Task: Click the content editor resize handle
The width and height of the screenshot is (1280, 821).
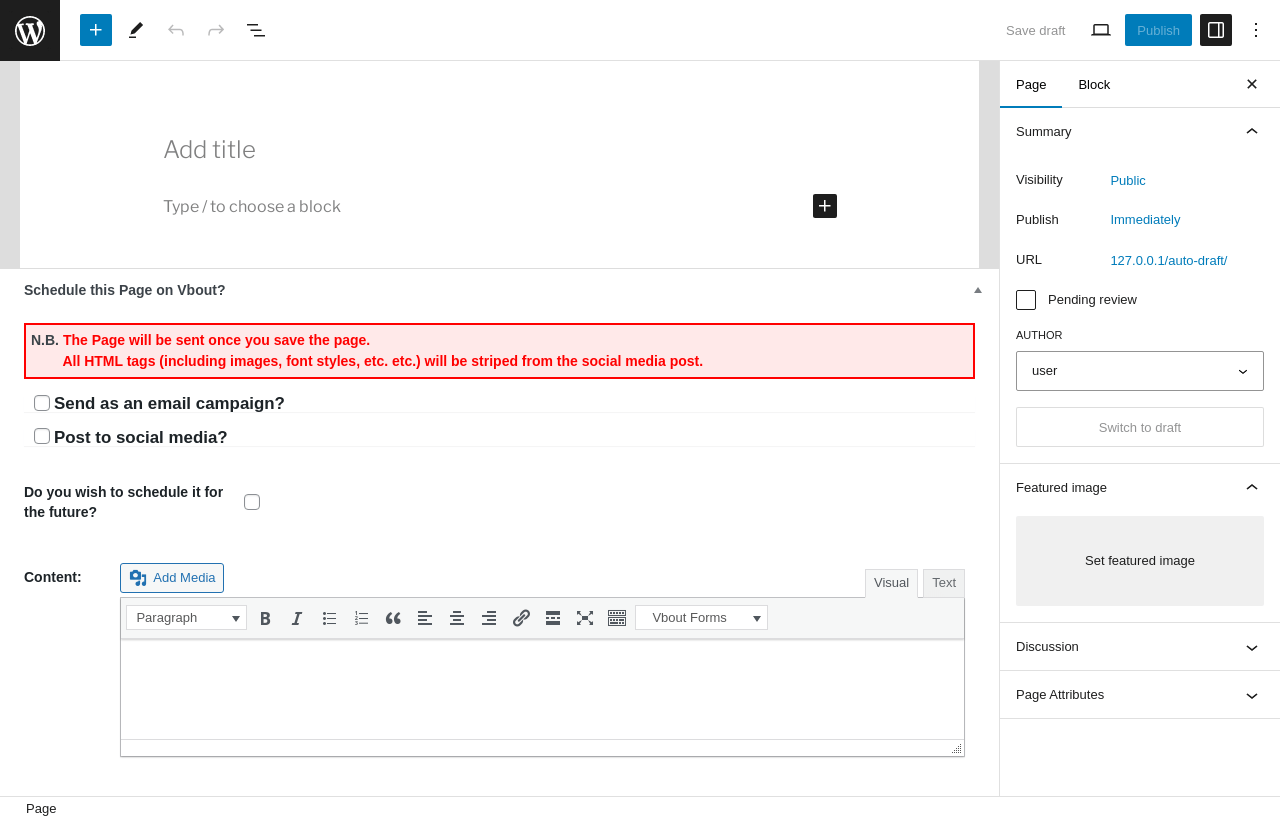Action: (x=957, y=749)
